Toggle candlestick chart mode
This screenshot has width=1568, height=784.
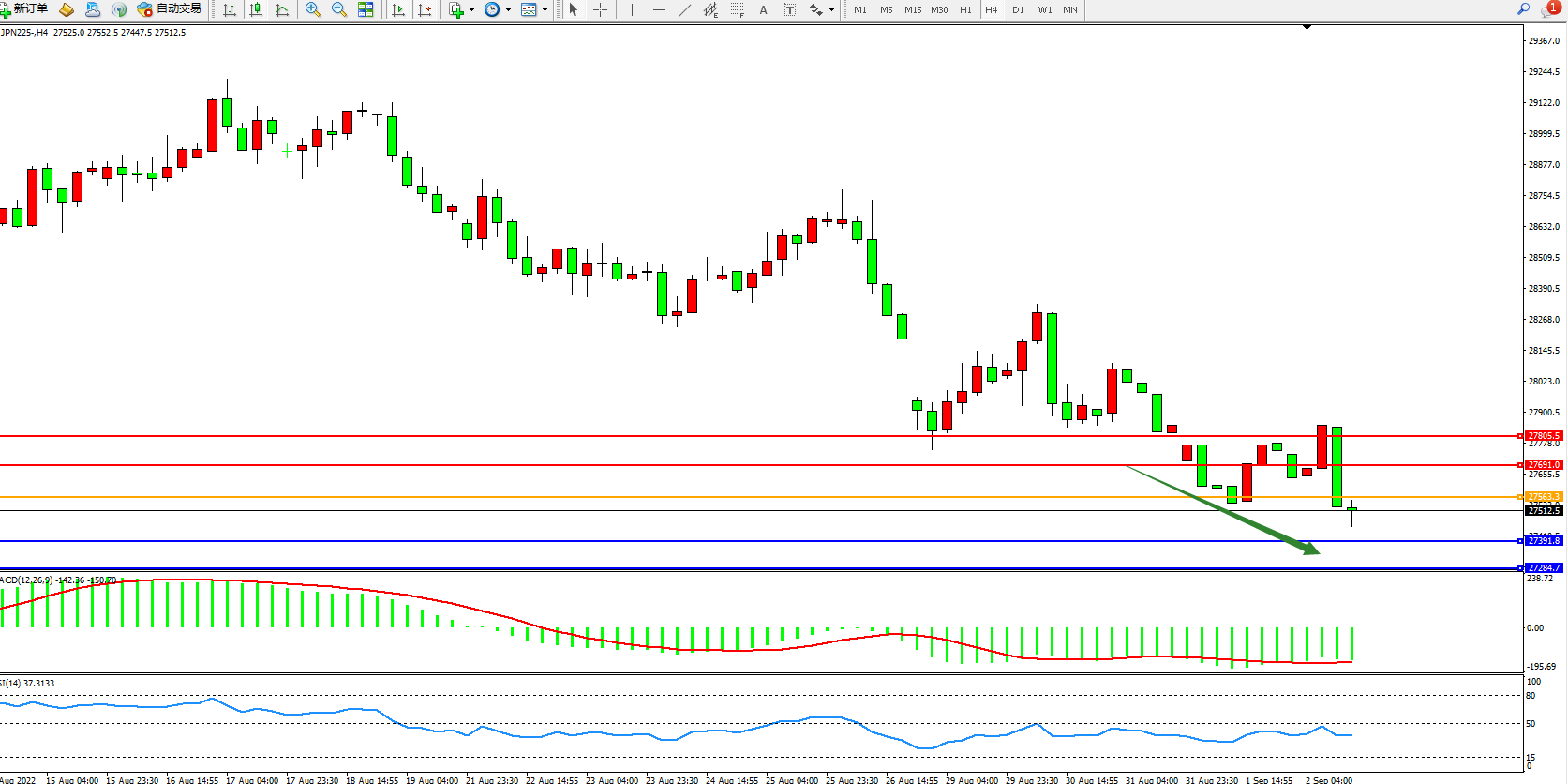click(256, 9)
